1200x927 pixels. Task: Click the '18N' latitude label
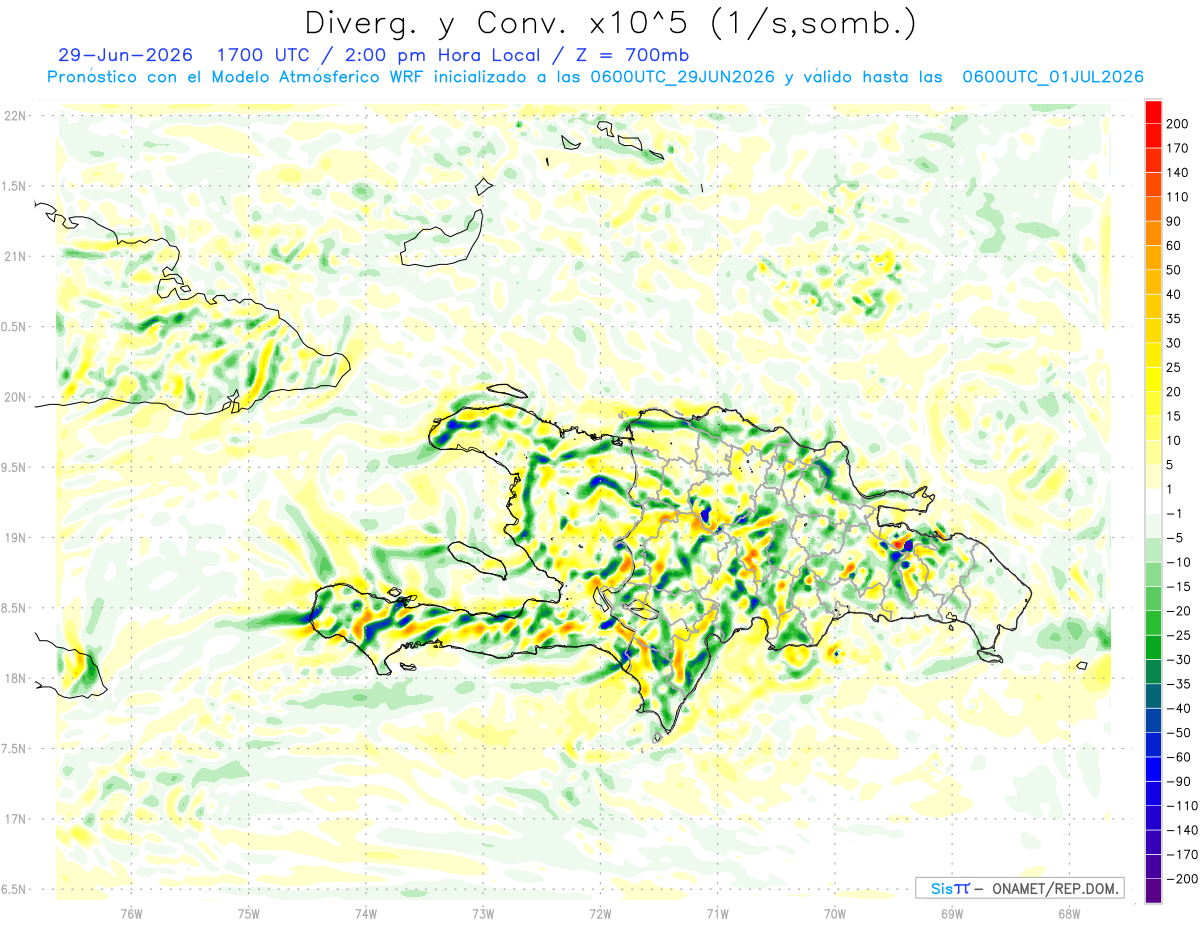[15, 678]
